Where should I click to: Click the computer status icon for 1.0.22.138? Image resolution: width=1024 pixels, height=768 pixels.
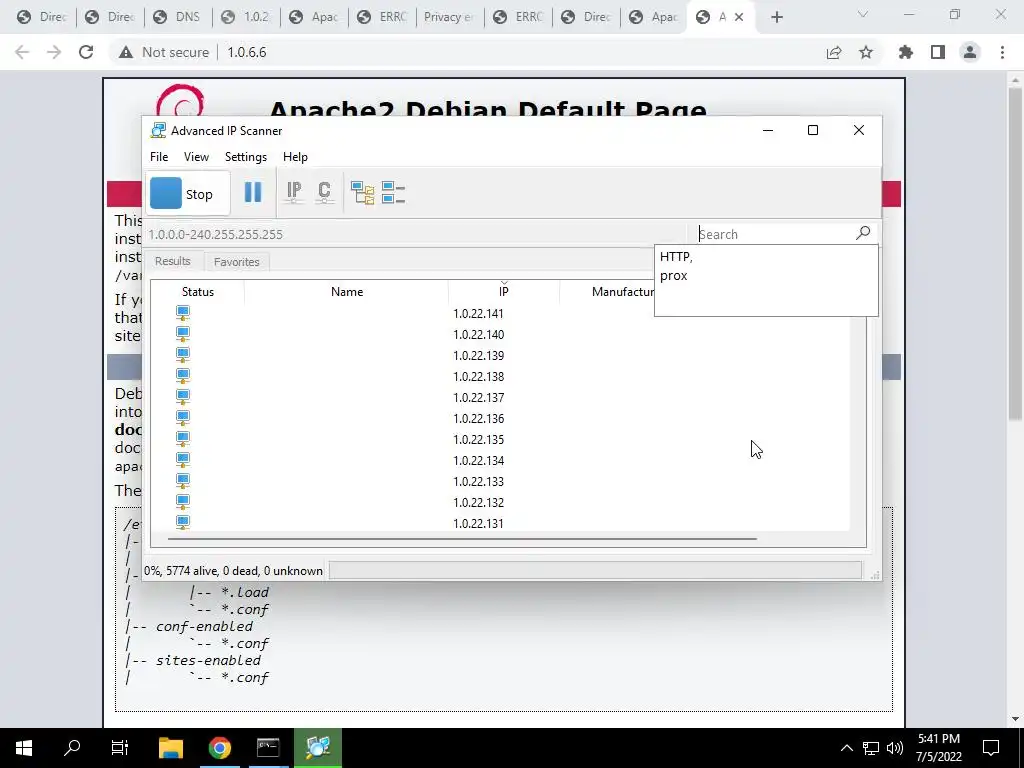[x=183, y=376]
